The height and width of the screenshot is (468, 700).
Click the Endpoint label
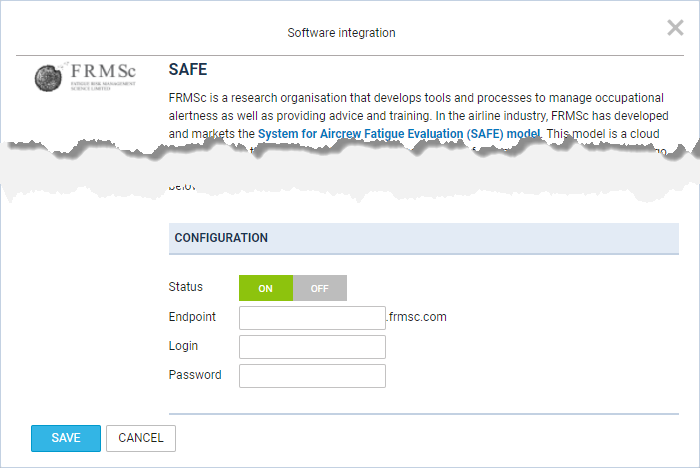click(x=192, y=317)
